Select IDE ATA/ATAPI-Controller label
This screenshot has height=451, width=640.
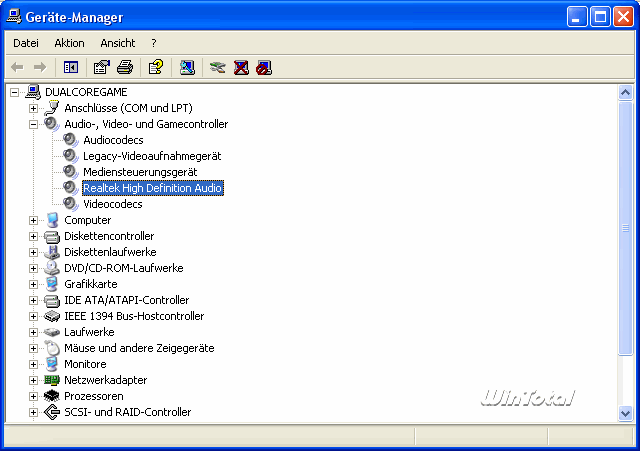coord(127,300)
